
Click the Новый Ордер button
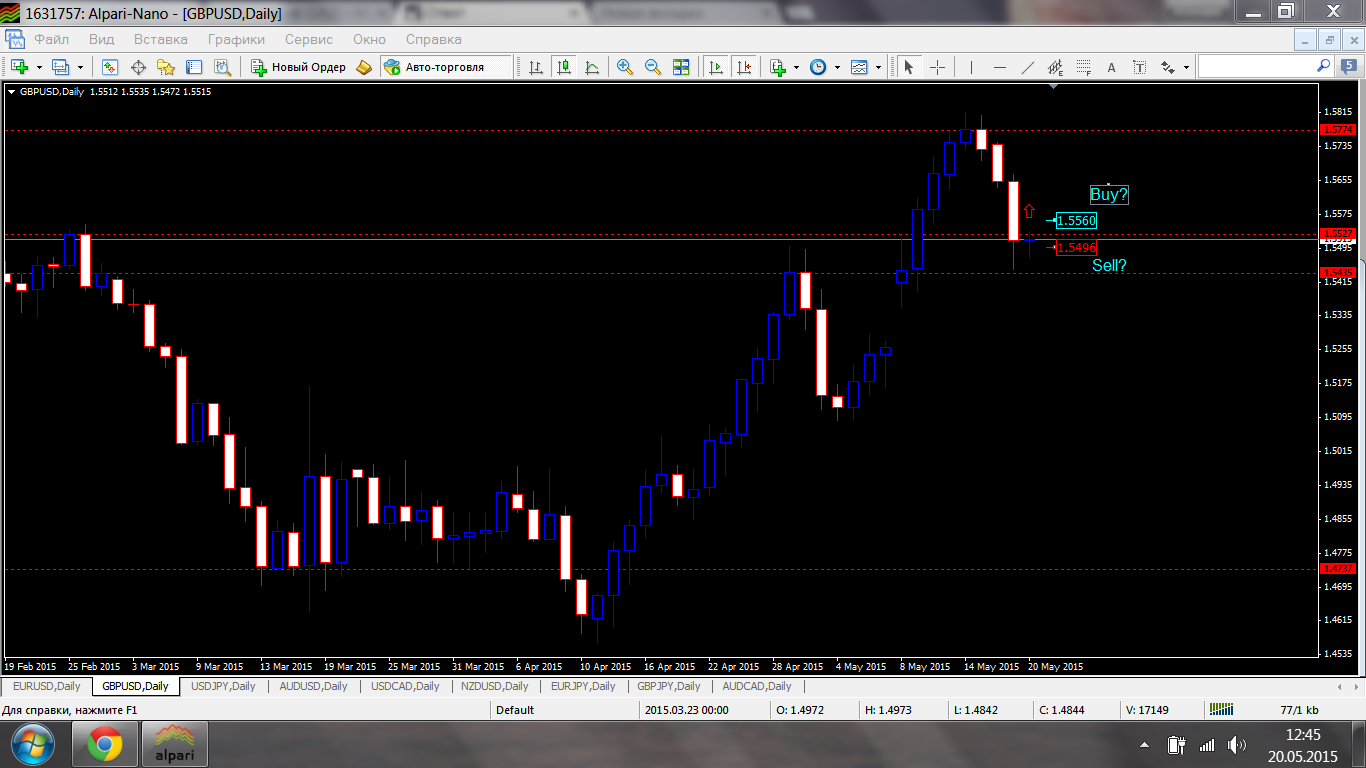pyautogui.click(x=298, y=67)
